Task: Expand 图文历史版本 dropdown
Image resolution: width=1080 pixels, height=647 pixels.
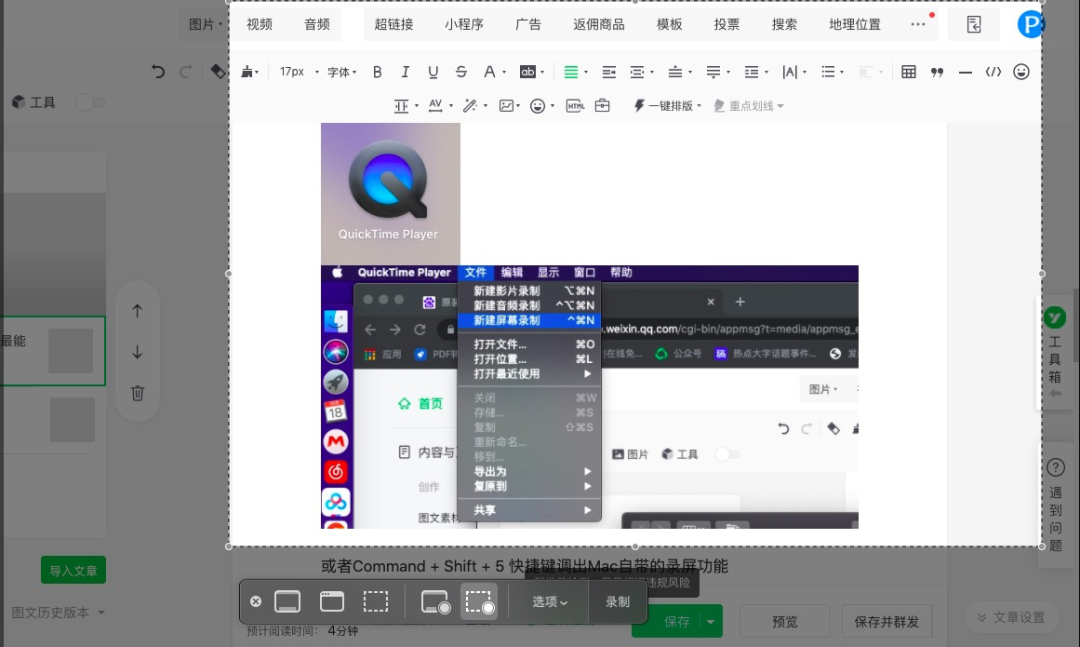Action: 58,612
